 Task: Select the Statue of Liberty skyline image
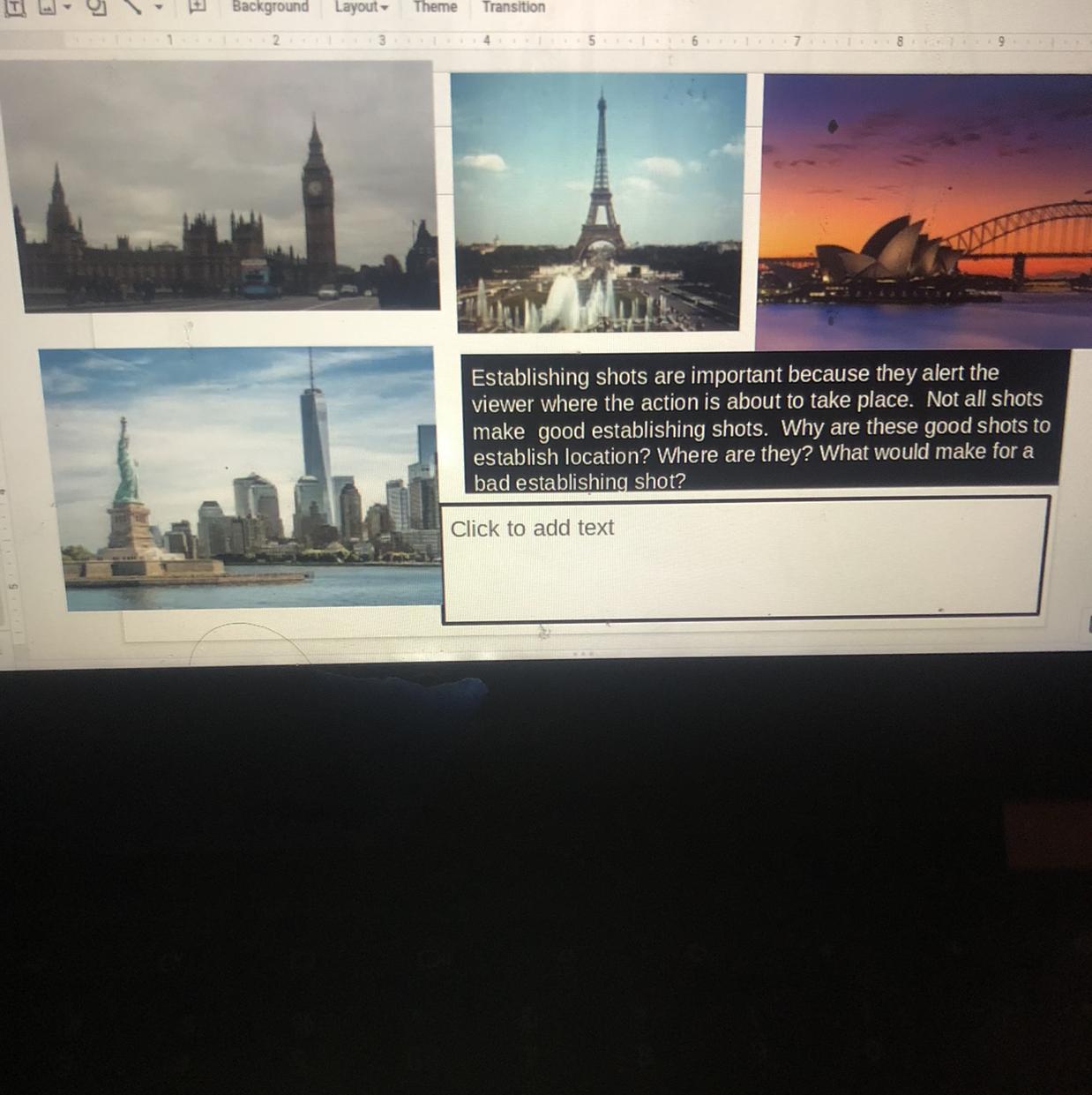(240, 478)
